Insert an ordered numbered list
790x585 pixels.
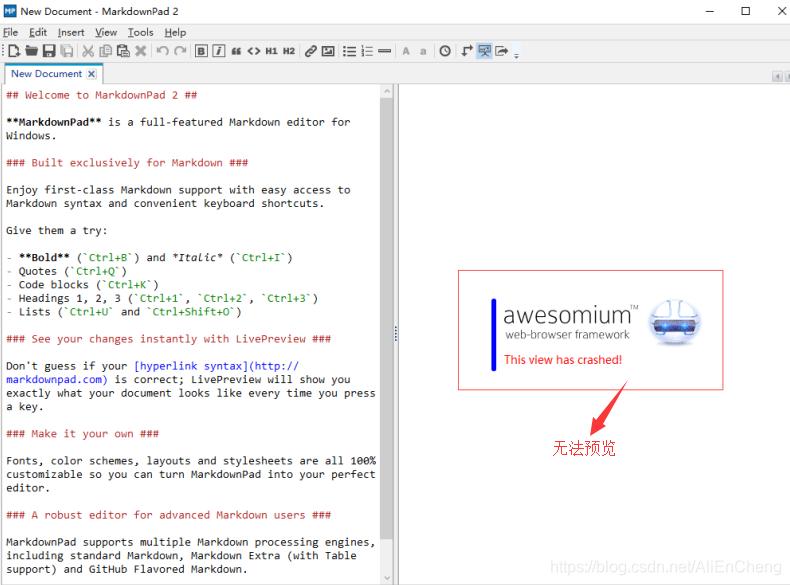point(367,51)
